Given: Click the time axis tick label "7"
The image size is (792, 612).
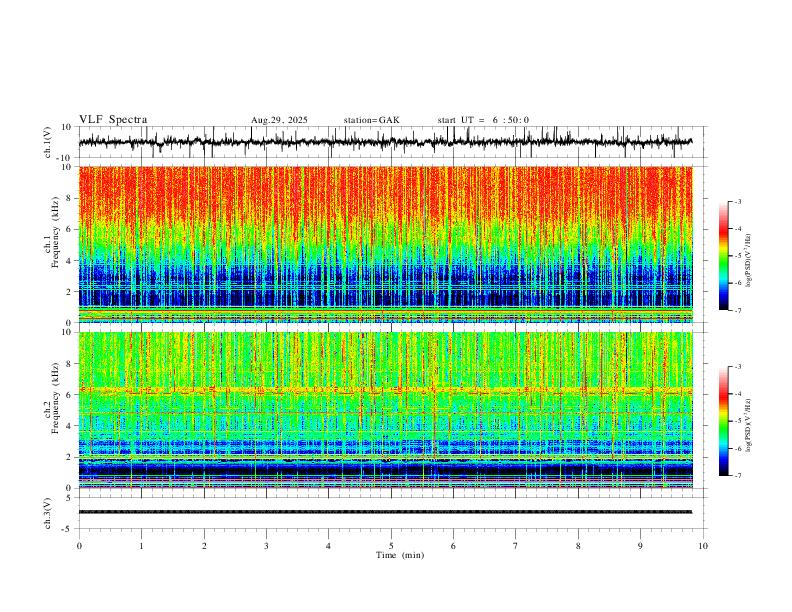Looking at the screenshot, I should pyautogui.click(x=516, y=546).
